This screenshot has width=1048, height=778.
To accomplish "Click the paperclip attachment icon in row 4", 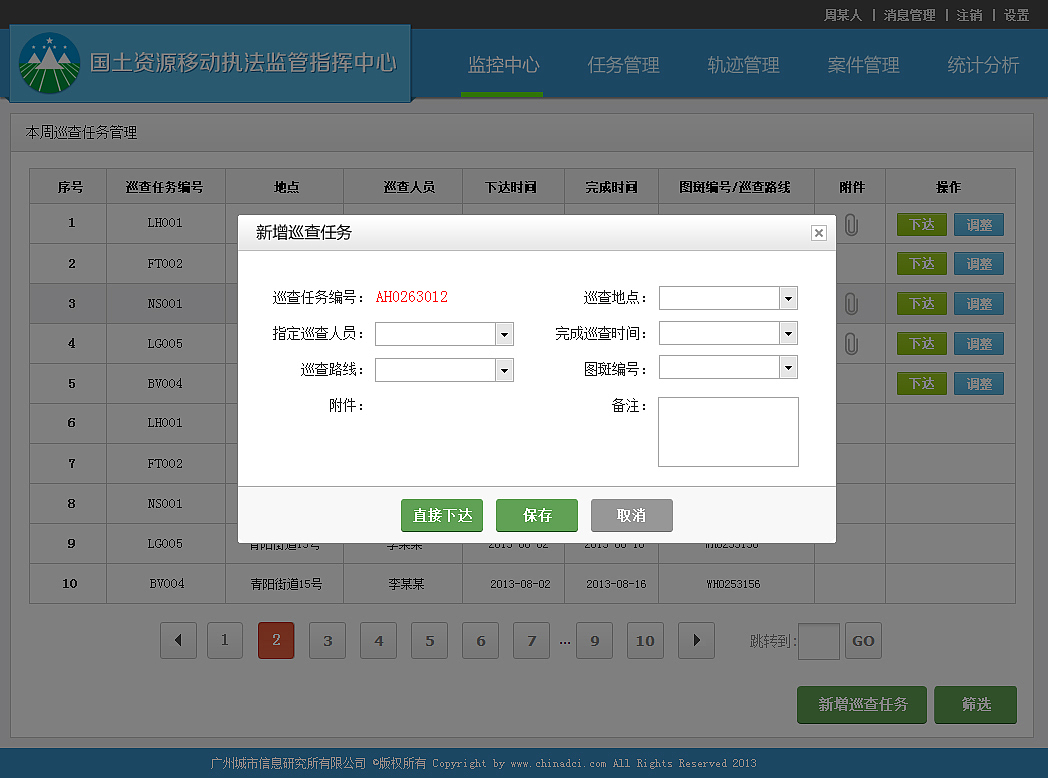I will click(851, 344).
